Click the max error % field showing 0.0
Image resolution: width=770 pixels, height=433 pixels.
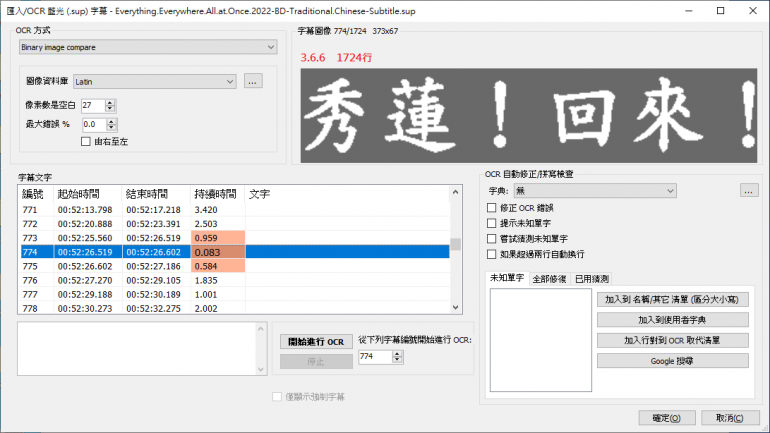pos(94,125)
